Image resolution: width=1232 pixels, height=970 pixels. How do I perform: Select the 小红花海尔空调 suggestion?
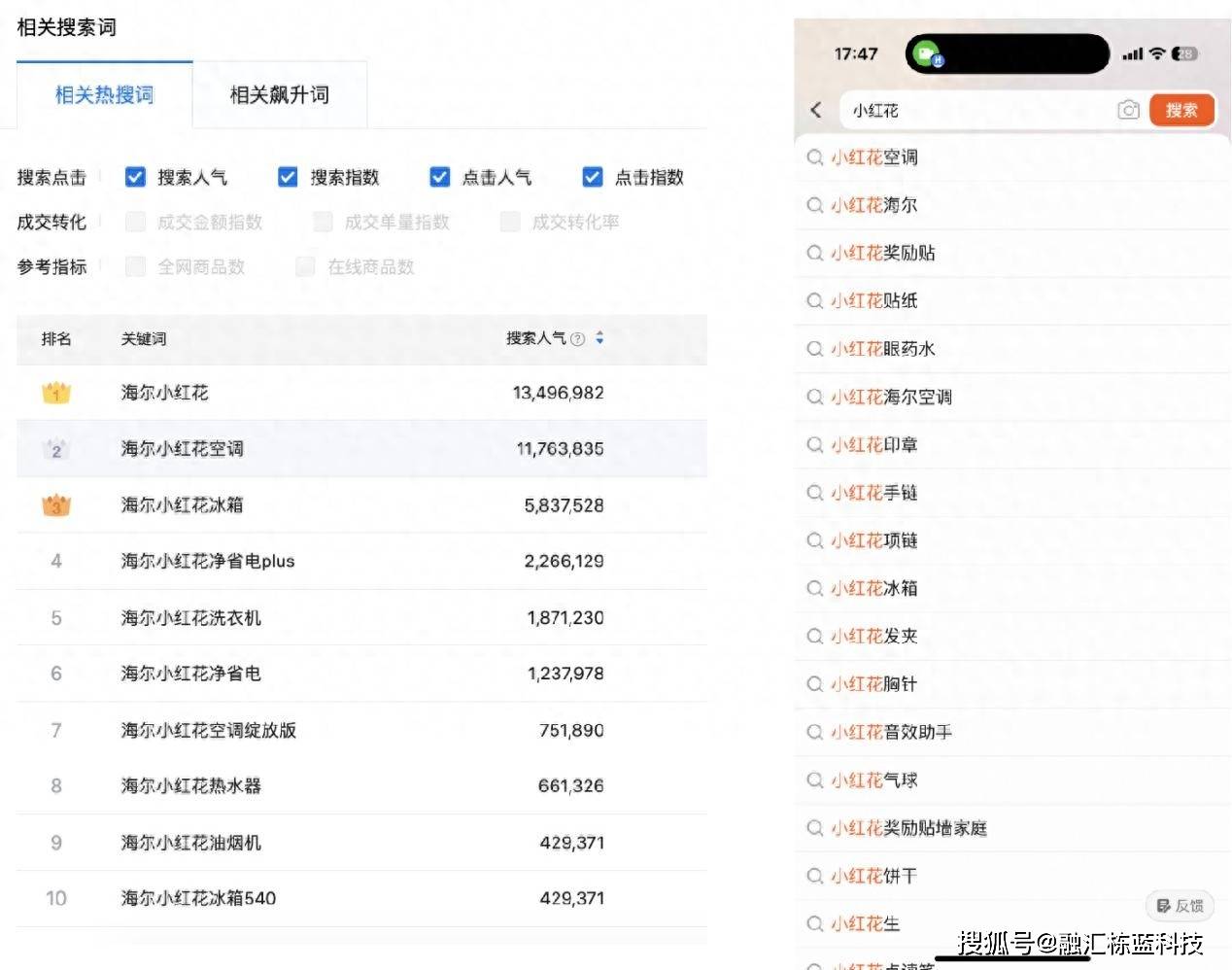891,397
